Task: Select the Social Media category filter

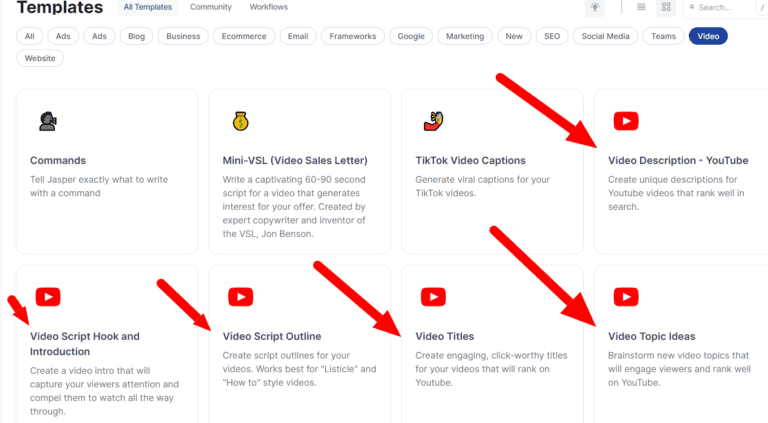Action: click(605, 36)
